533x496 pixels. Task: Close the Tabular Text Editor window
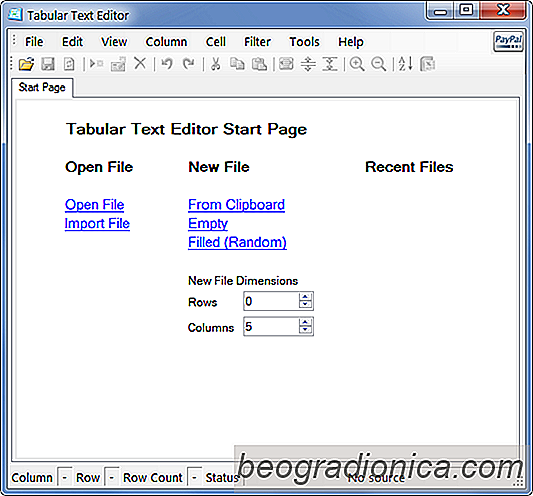(502, 10)
